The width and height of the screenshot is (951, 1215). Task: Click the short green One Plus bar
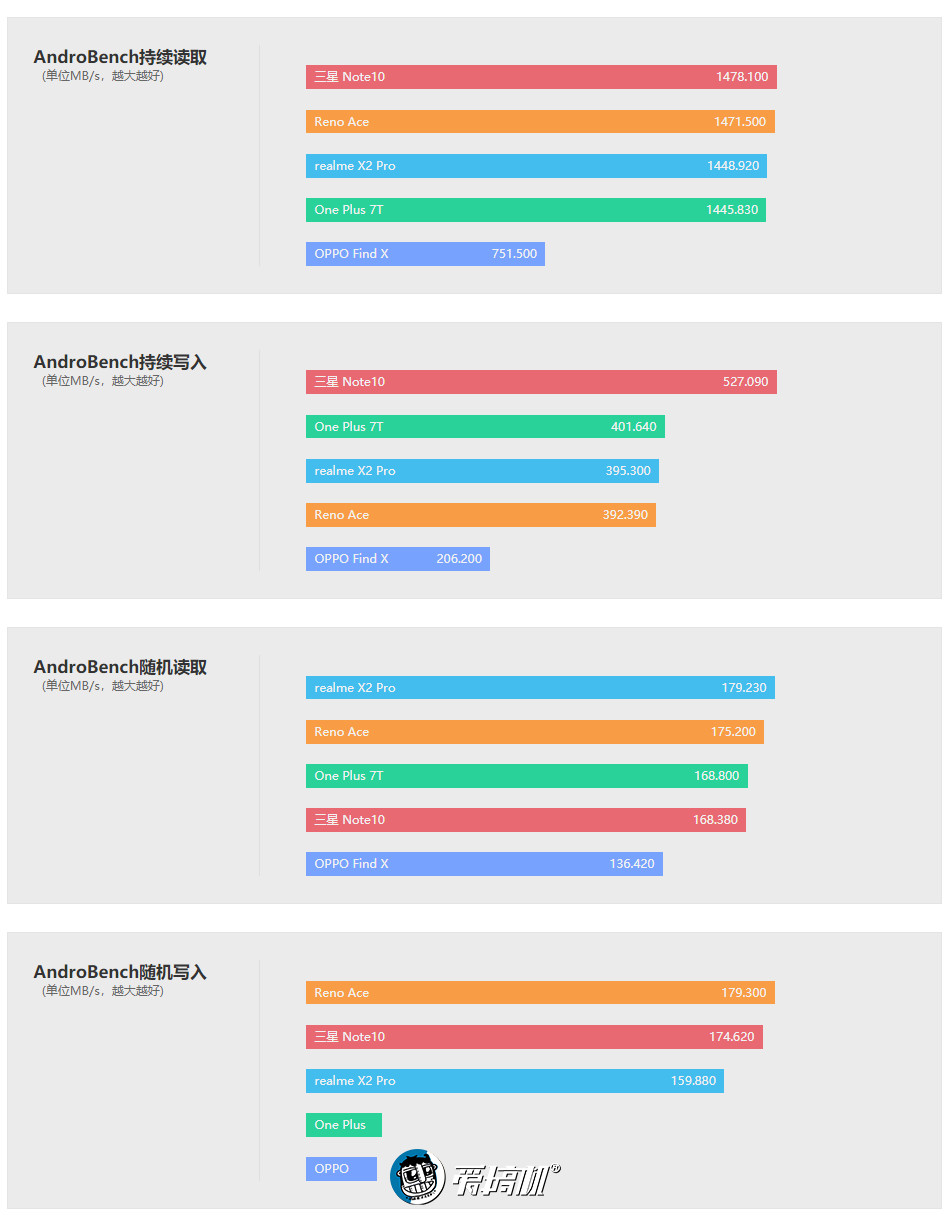[x=343, y=1125]
